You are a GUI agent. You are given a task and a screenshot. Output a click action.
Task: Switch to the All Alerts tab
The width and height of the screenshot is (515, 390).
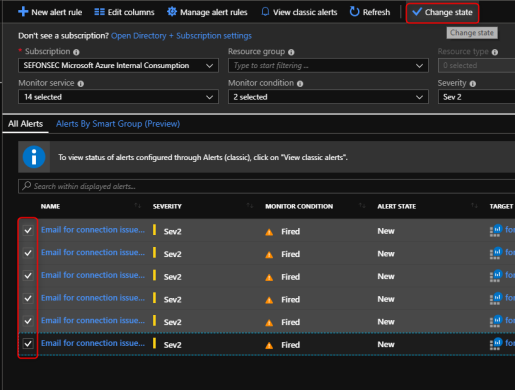click(26, 124)
